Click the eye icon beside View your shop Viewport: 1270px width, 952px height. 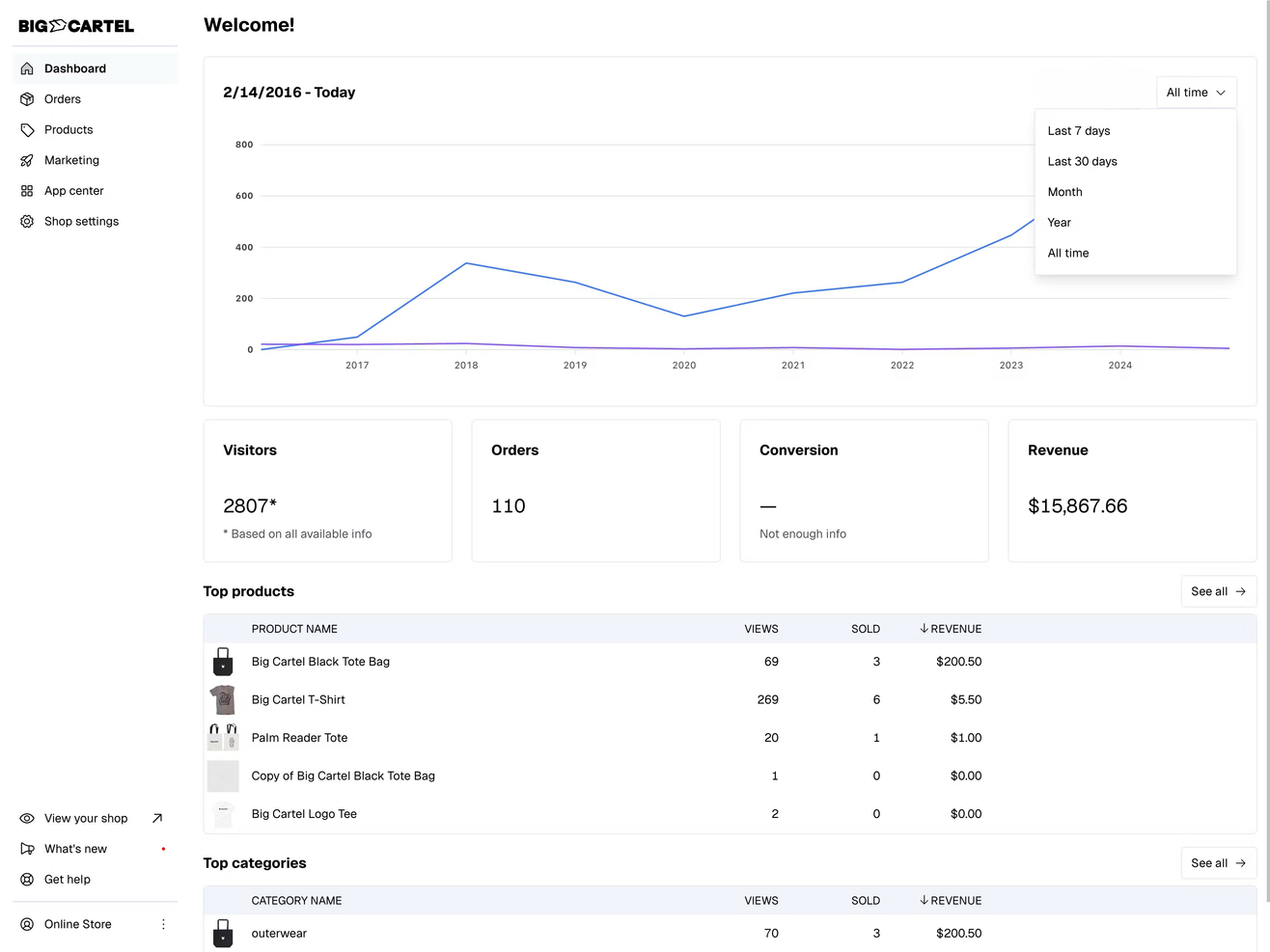coord(27,818)
